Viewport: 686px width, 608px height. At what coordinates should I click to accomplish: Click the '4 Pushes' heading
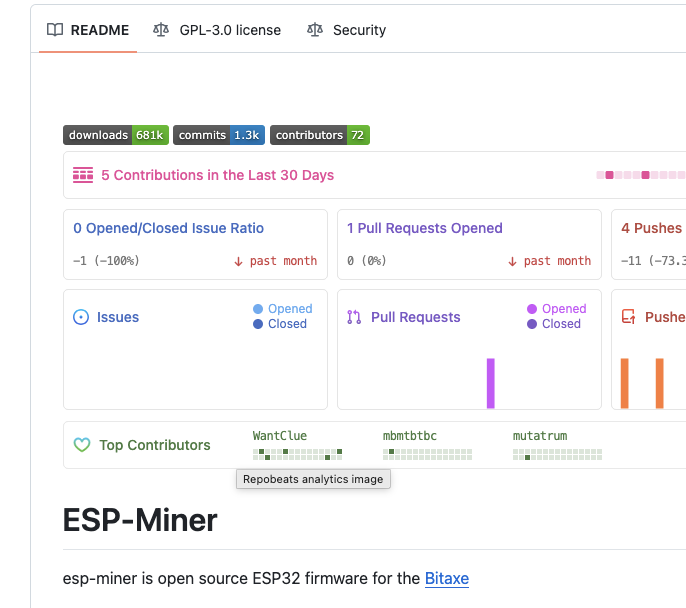(652, 228)
